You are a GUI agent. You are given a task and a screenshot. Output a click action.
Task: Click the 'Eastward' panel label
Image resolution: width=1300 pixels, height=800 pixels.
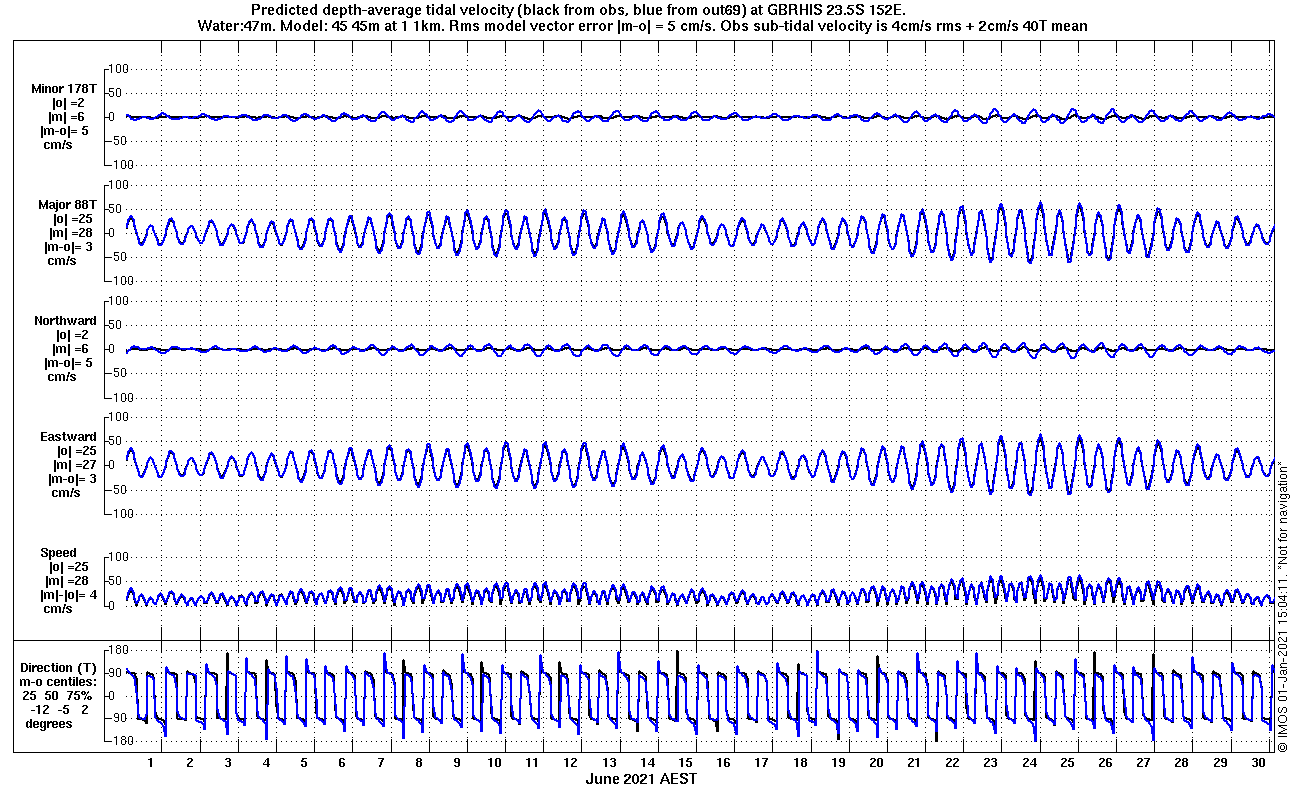[x=68, y=437]
